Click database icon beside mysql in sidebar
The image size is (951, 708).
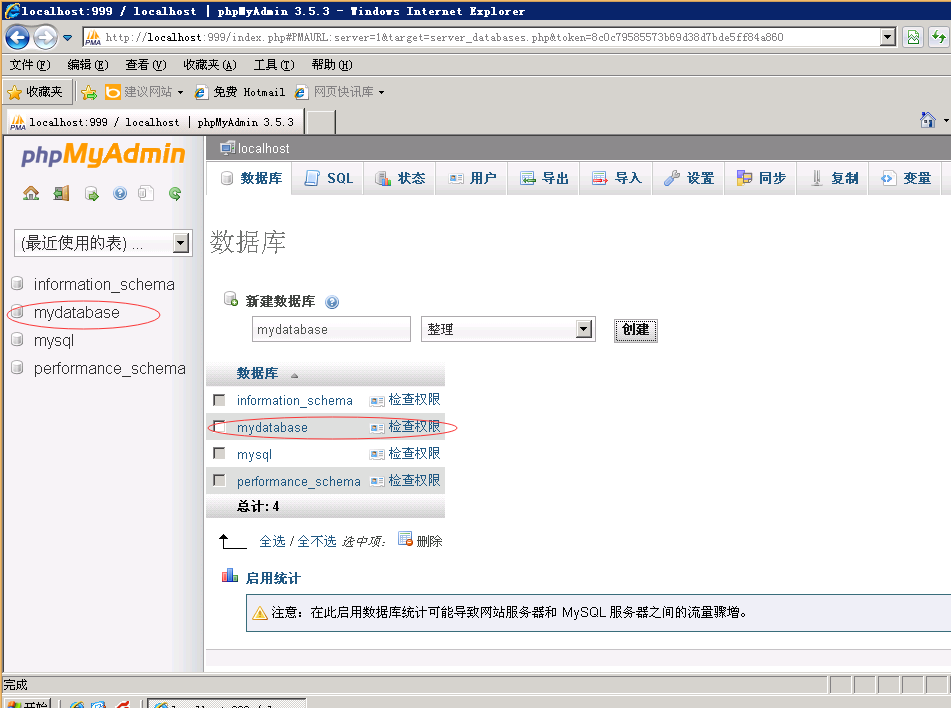click(x=18, y=340)
